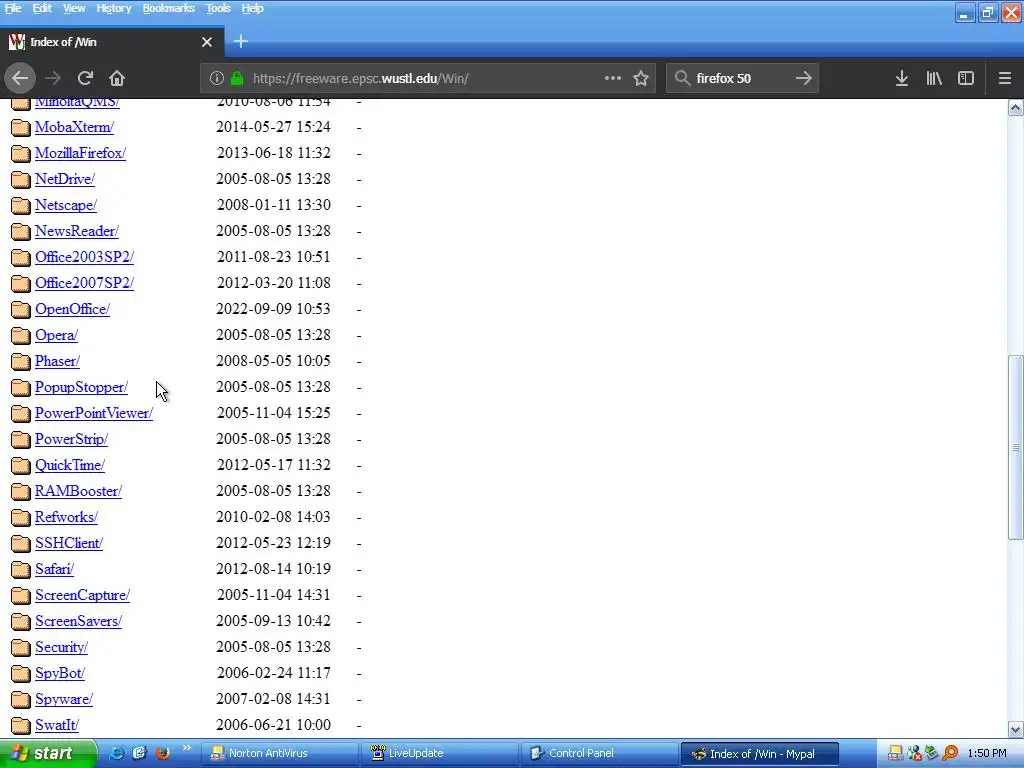Click the folder icon beside QuickTime
The image size is (1024, 768).
click(x=21, y=466)
